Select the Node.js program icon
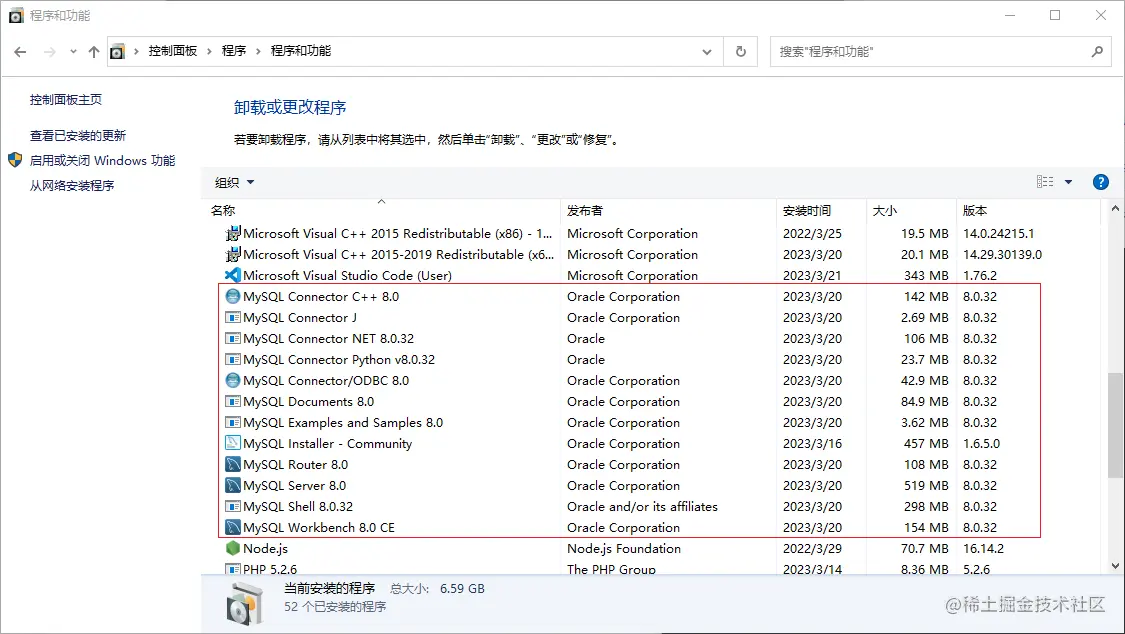The height and width of the screenshot is (634, 1125). [x=232, y=548]
